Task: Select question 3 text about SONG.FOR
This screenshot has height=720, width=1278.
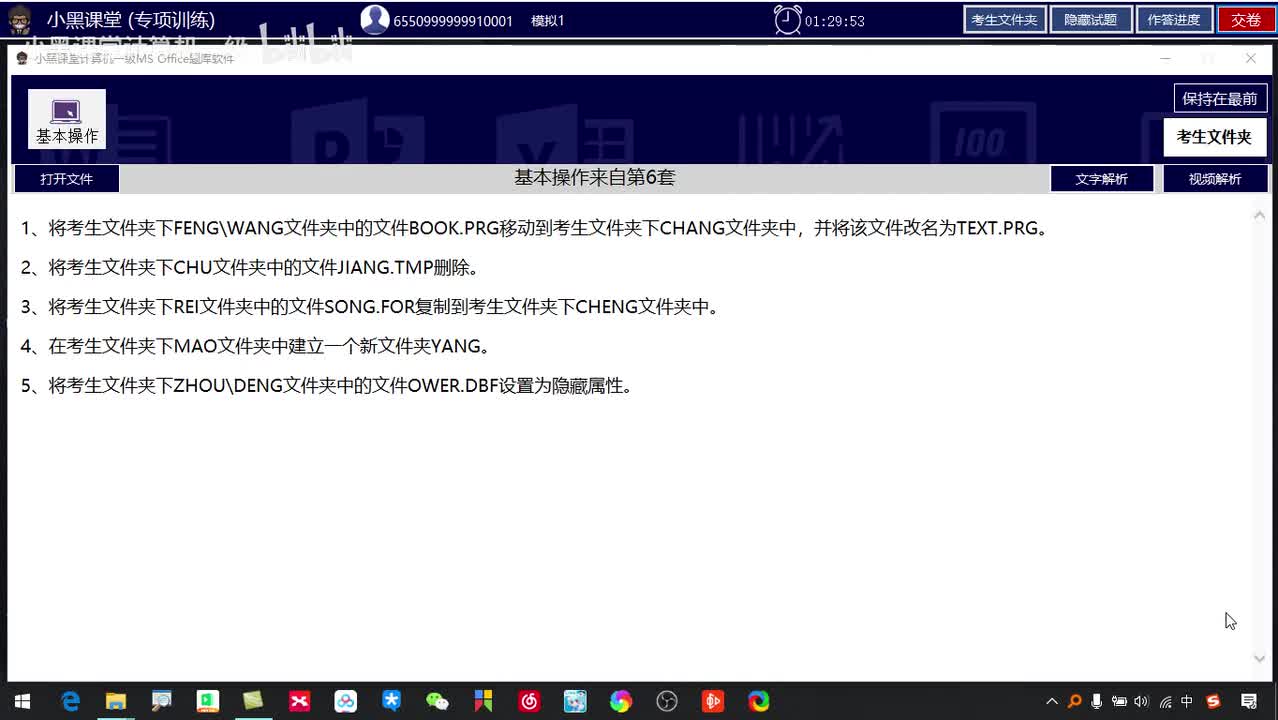Action: click(370, 307)
